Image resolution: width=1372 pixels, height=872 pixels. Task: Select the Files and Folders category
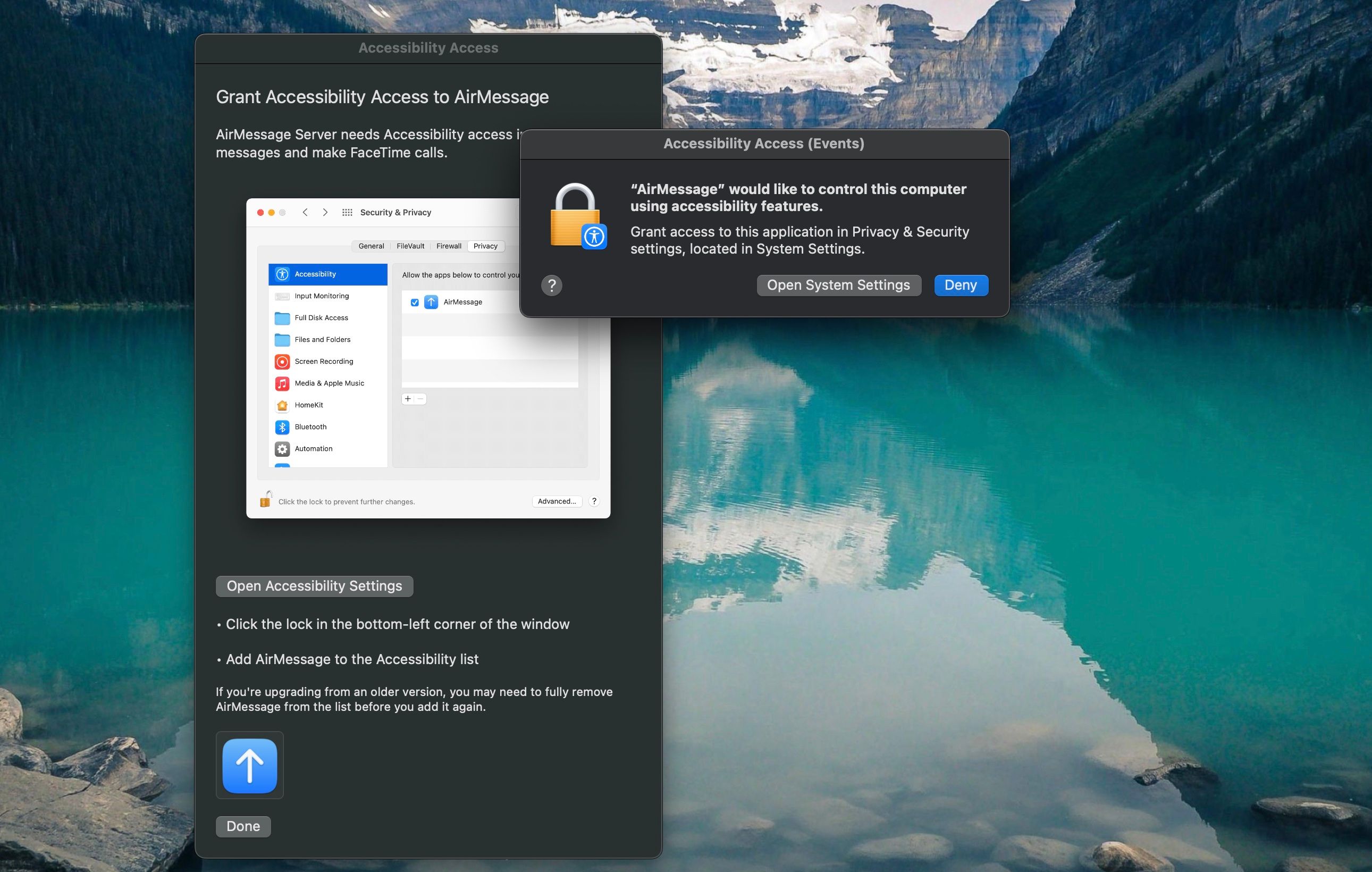pyautogui.click(x=322, y=339)
